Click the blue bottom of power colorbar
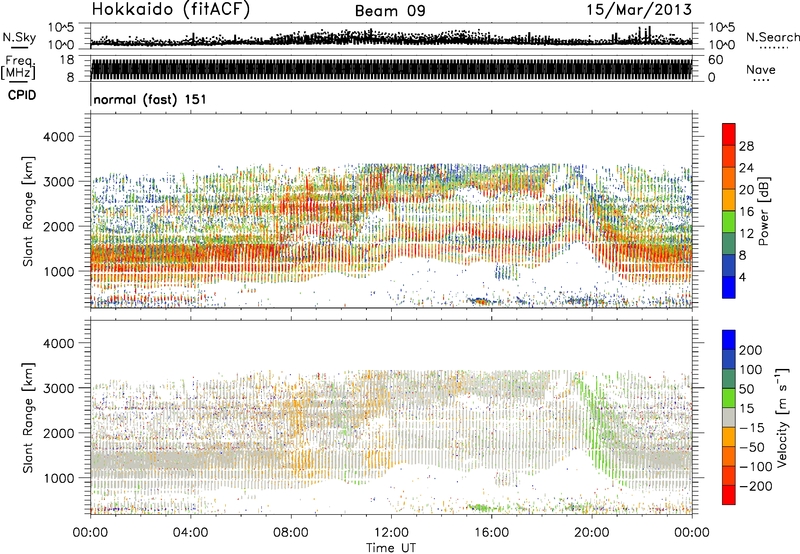Screen dimensions: 800x554 (x=729, y=288)
